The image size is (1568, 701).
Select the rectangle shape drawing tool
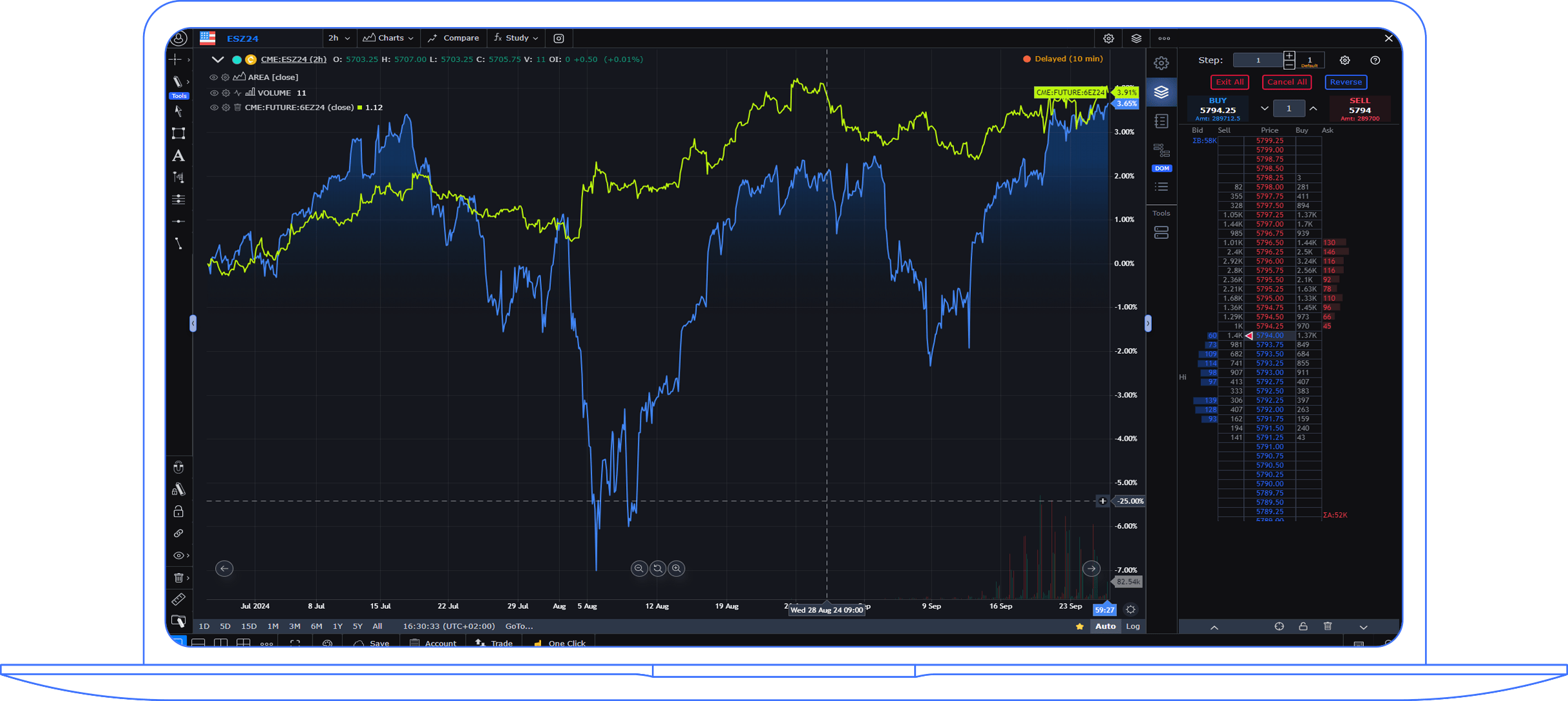178,133
